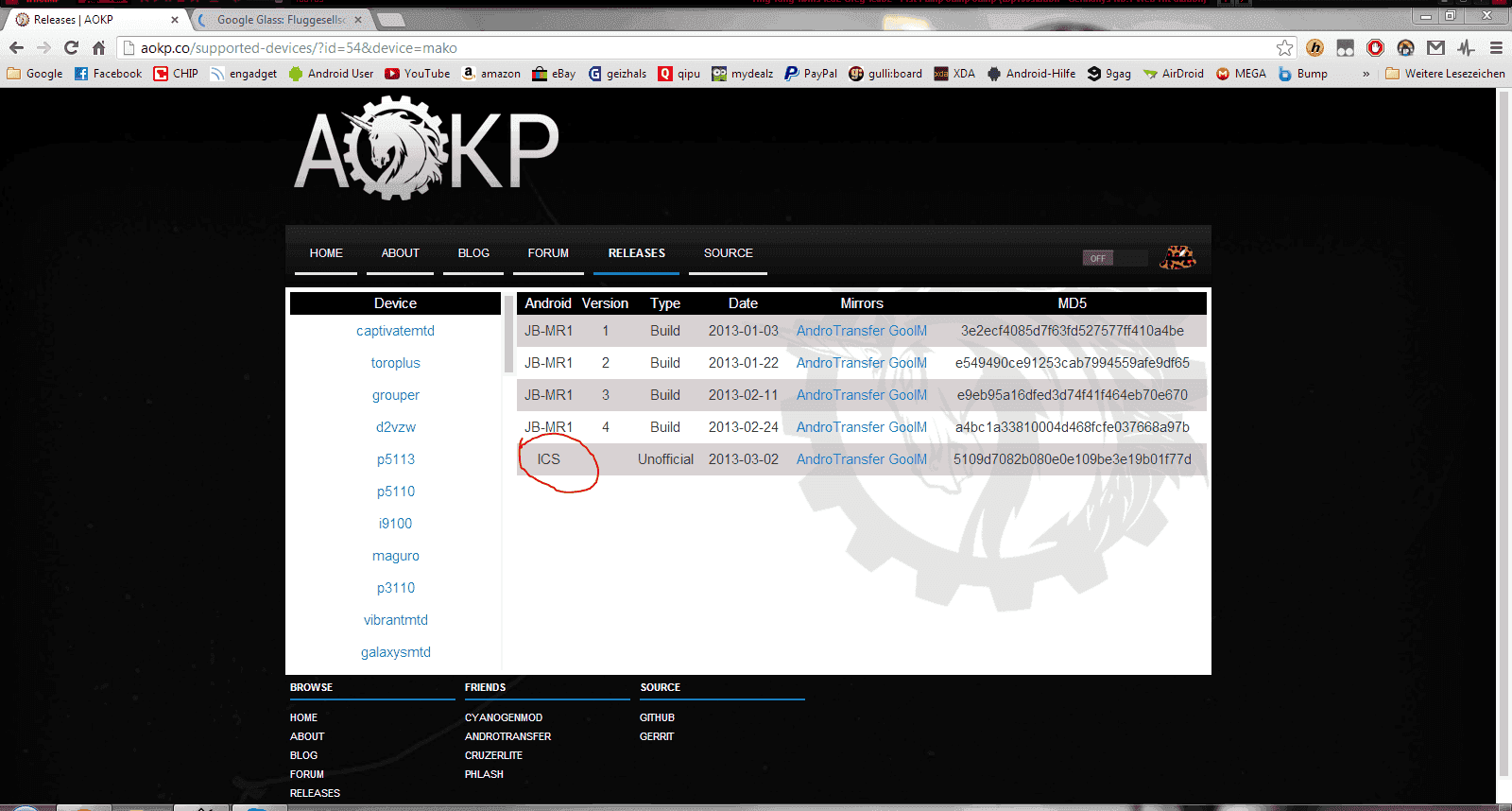Expand the bookmarks overflow chevron

tap(1366, 74)
